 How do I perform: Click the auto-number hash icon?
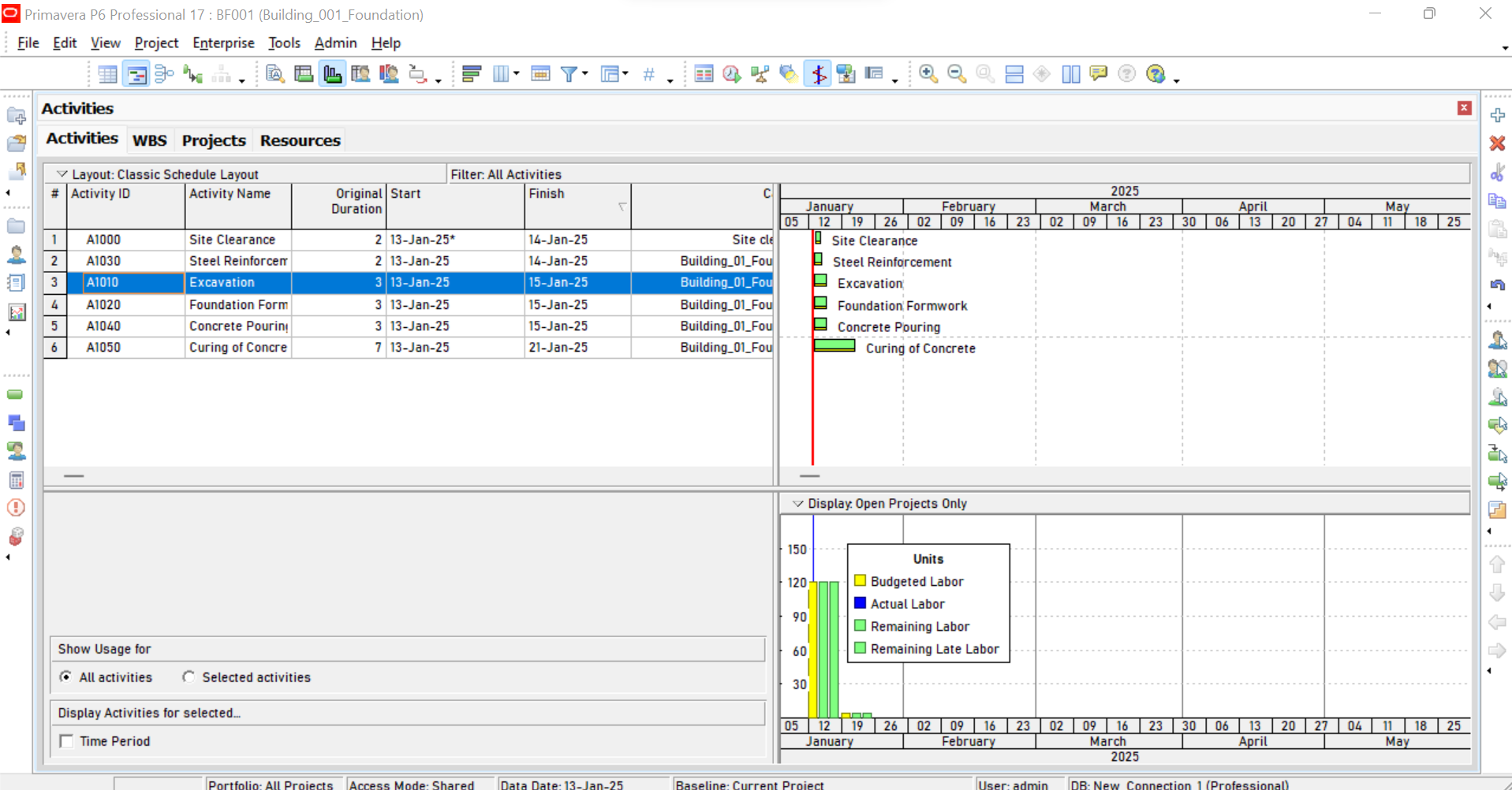click(x=648, y=74)
